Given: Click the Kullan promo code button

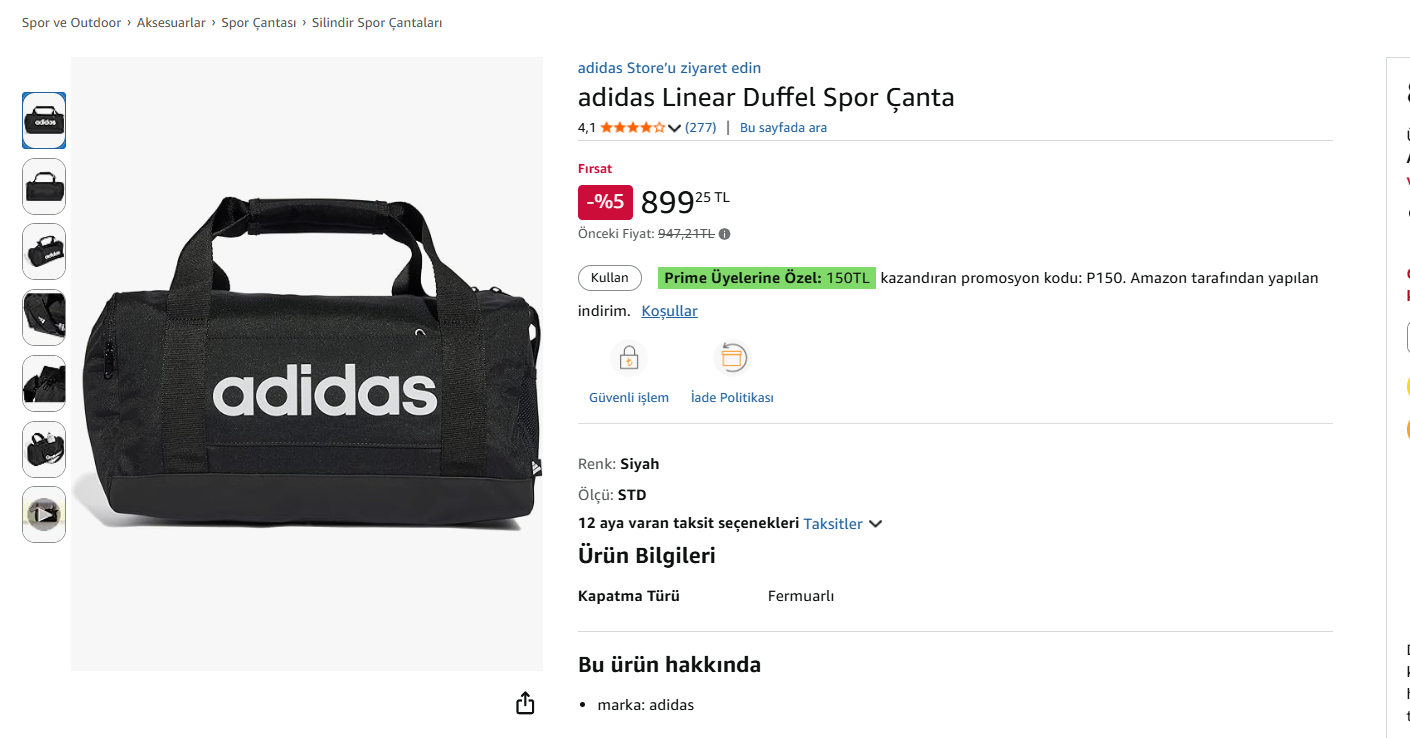Looking at the screenshot, I should pyautogui.click(x=610, y=278).
